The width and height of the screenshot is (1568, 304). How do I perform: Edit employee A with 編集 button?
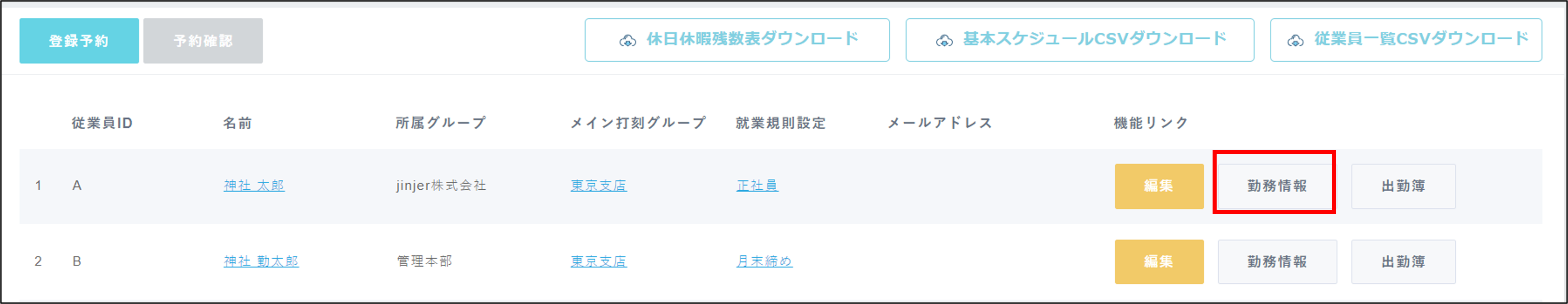(1158, 186)
